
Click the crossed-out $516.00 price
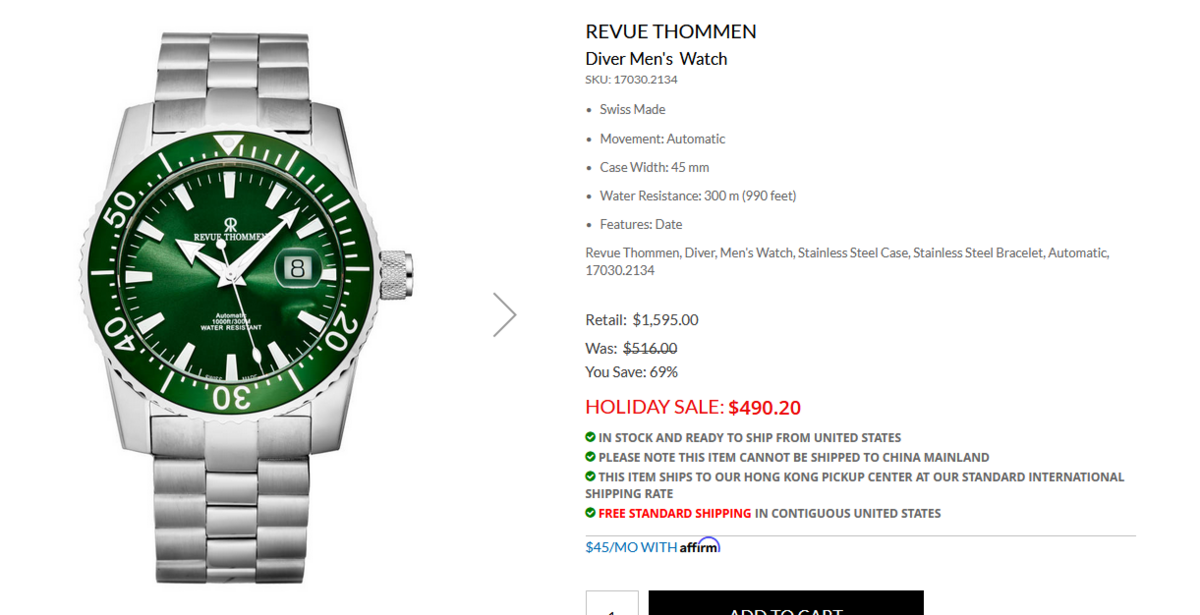coord(650,348)
